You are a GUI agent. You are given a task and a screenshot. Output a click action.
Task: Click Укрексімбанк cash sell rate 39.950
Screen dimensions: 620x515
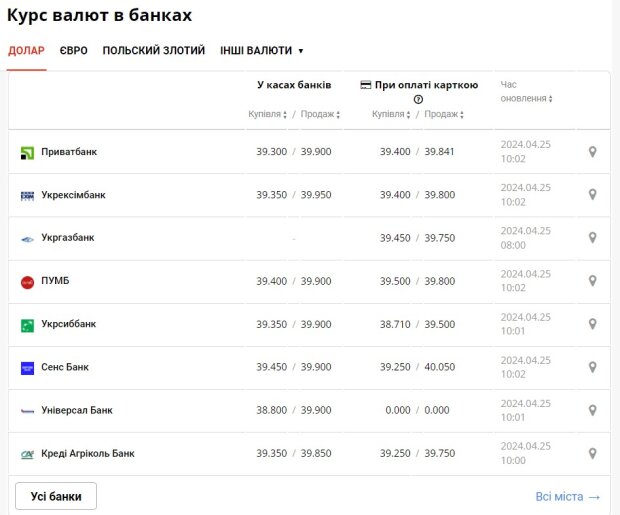pos(316,195)
